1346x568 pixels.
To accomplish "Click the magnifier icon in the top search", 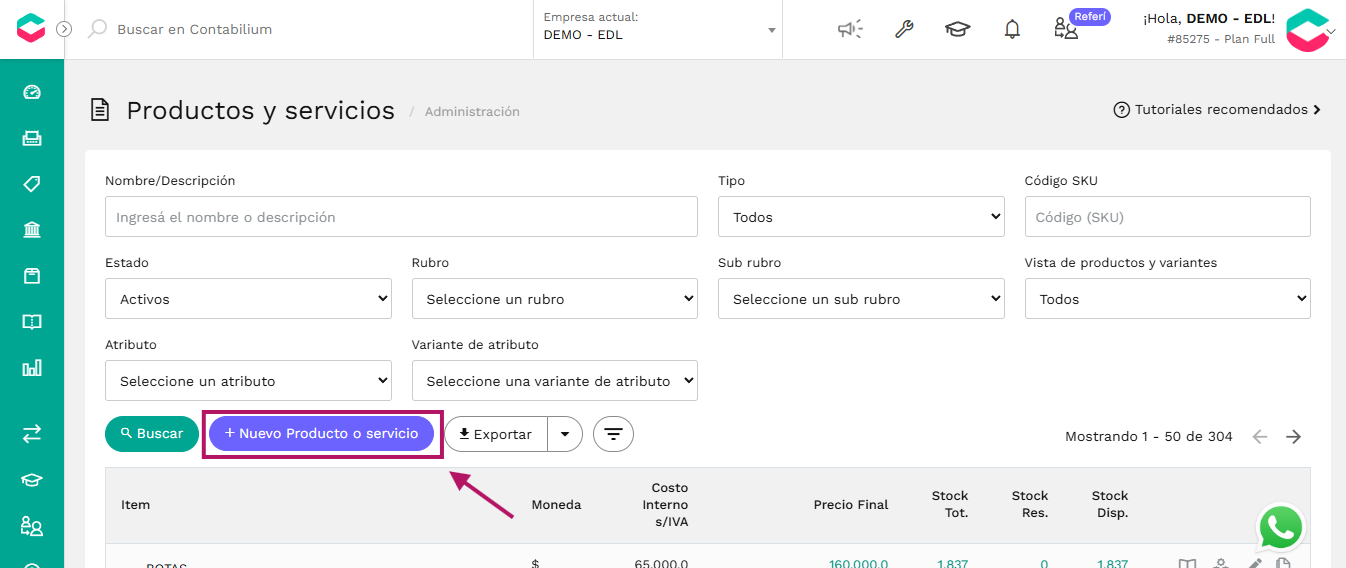I will click(x=97, y=29).
